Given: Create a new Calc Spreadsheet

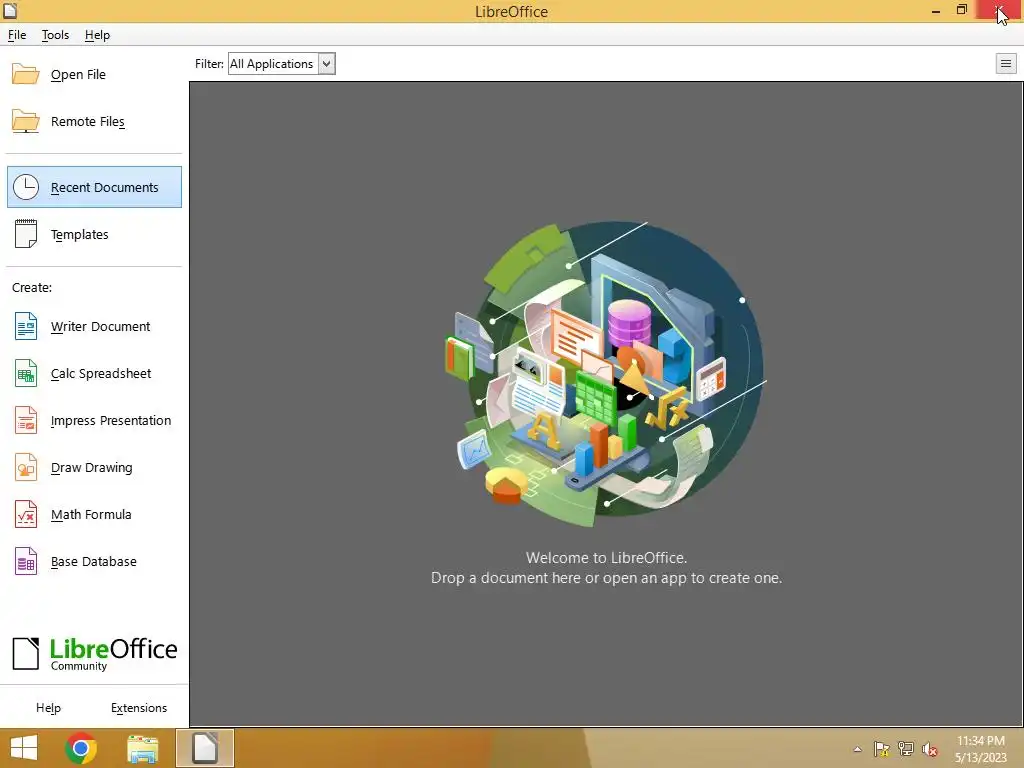Looking at the screenshot, I should 101,374.
